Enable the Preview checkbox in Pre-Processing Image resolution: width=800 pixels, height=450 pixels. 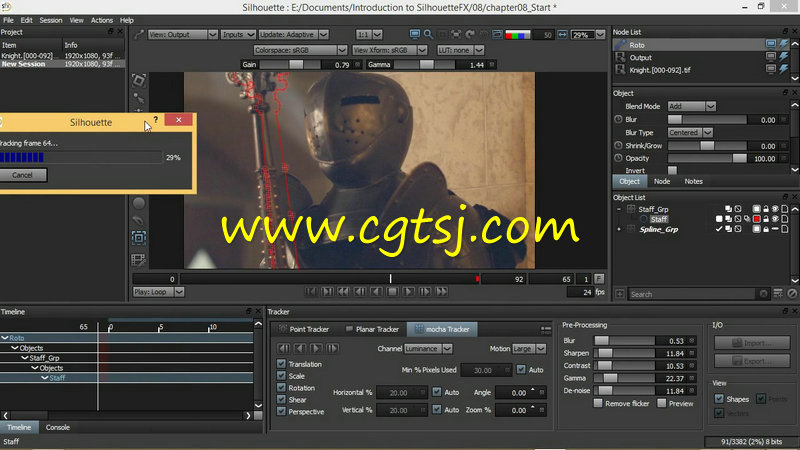click(662, 403)
